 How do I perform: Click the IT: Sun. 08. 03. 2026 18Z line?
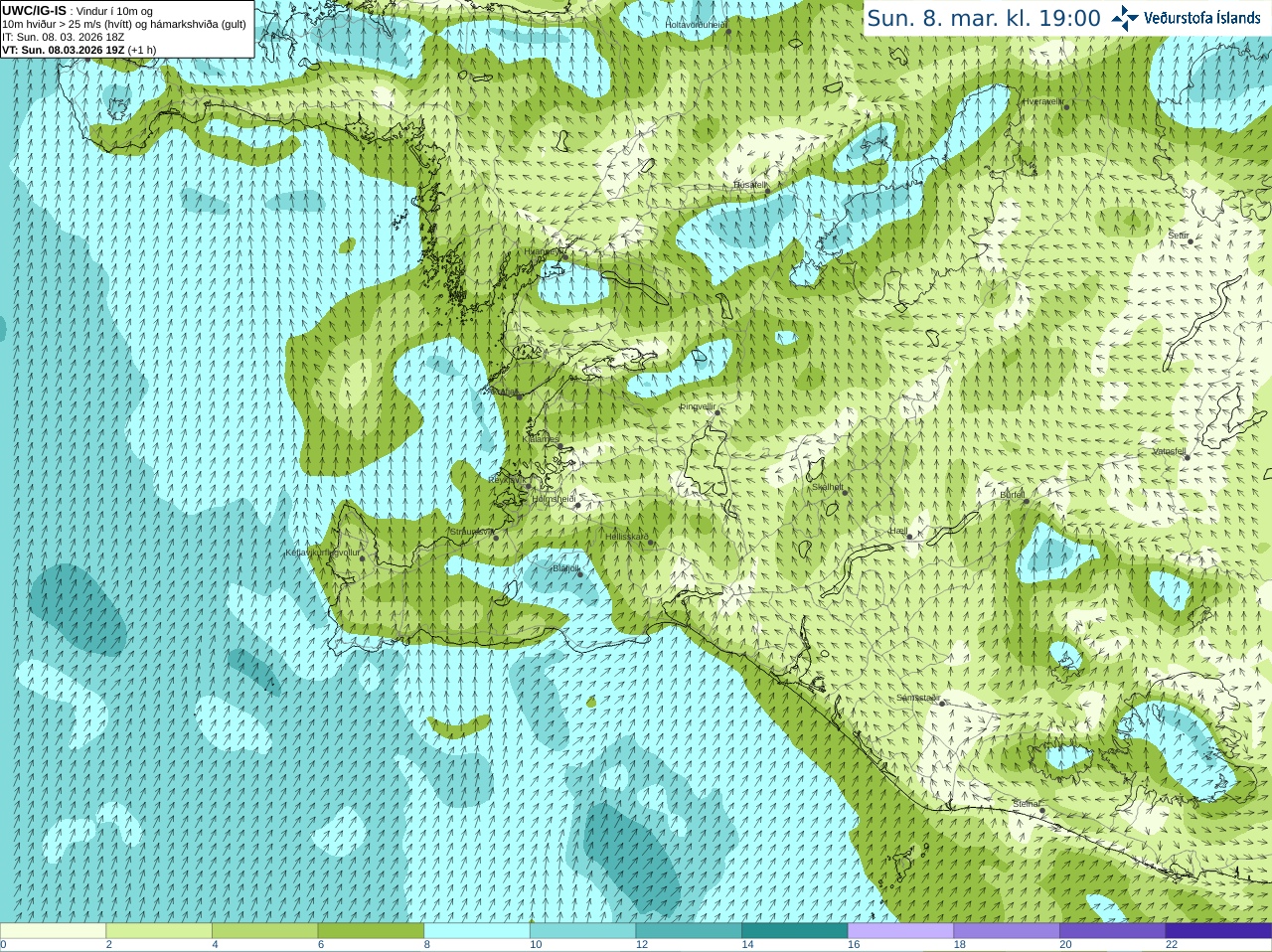[64, 37]
